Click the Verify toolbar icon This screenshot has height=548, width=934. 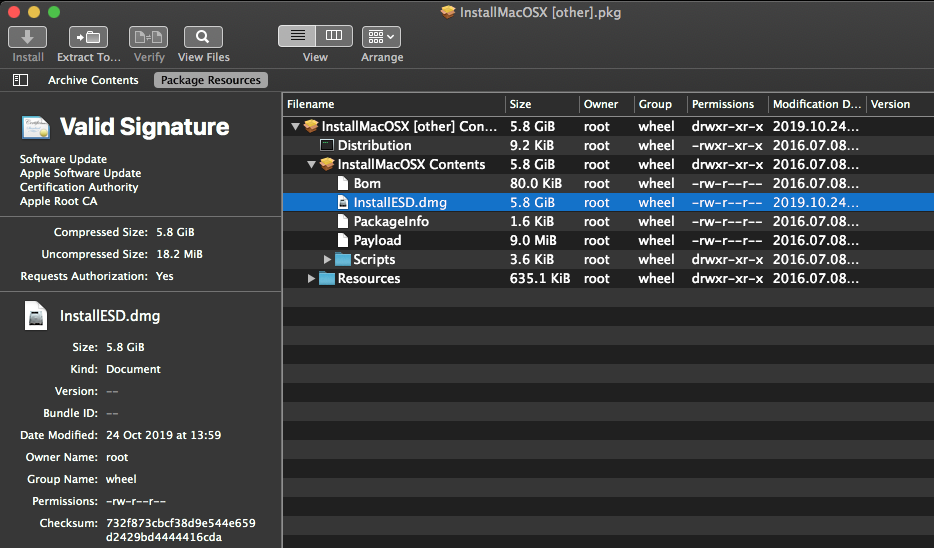click(148, 37)
